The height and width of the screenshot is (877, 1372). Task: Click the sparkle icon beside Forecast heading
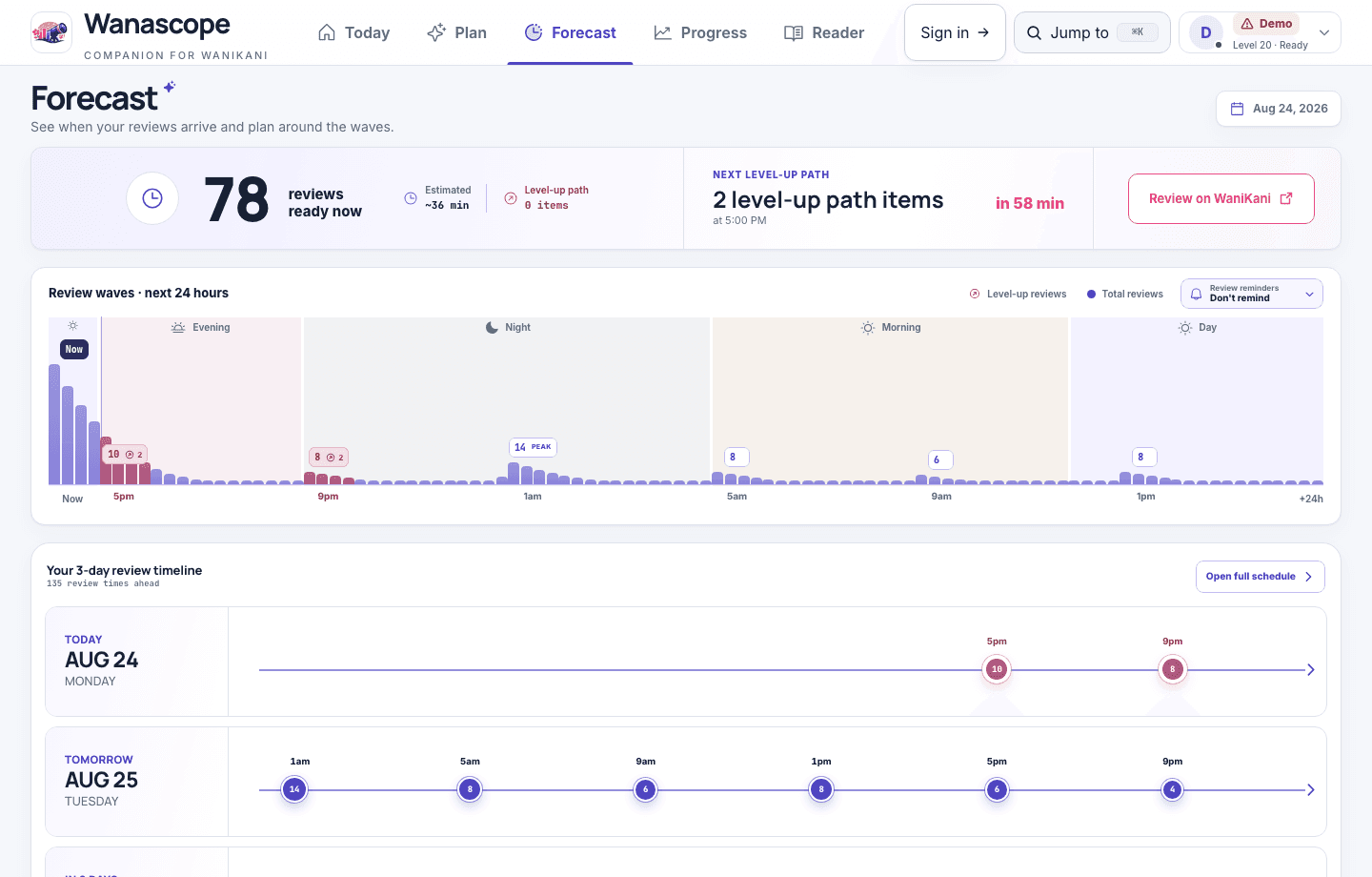(170, 87)
